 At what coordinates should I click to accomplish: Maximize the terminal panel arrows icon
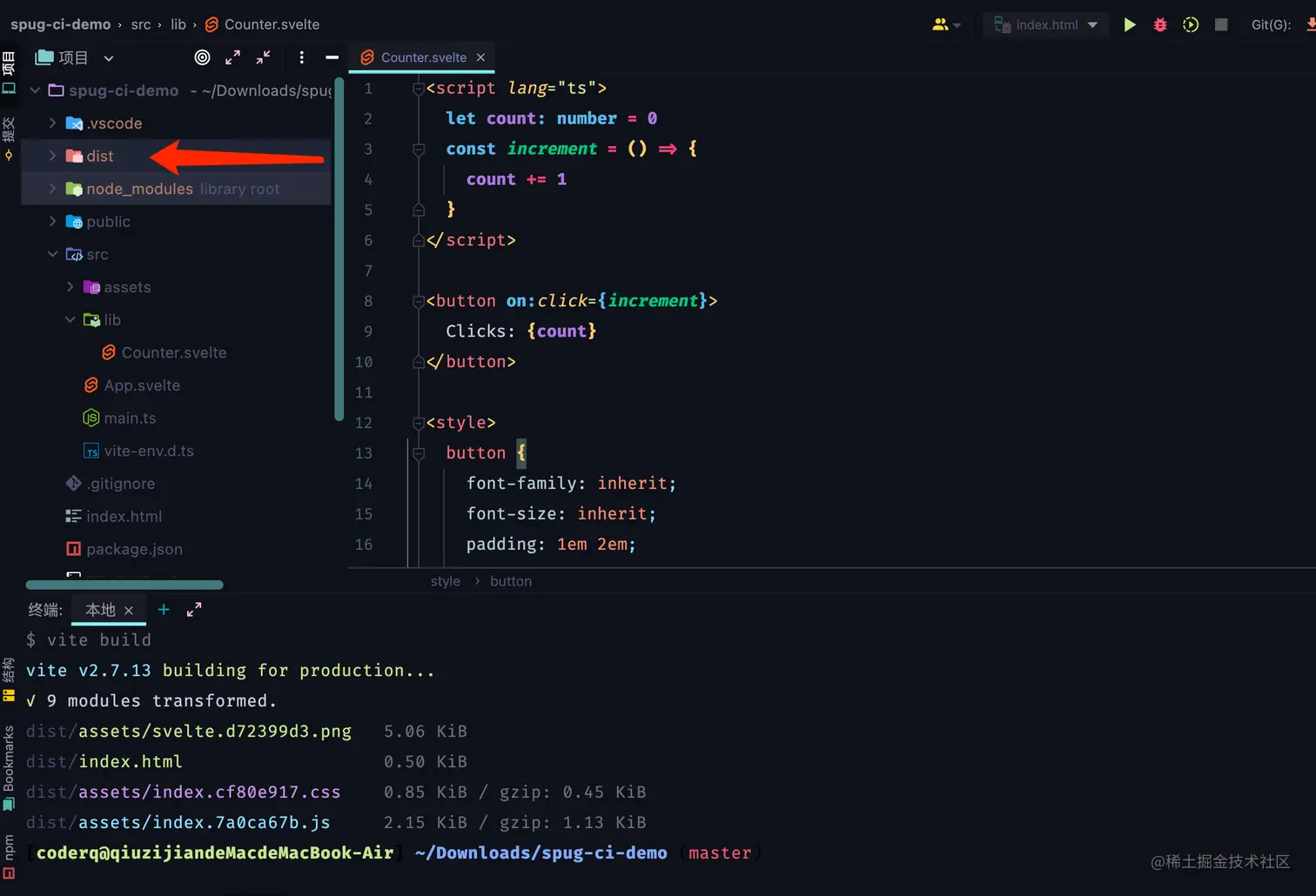point(194,610)
